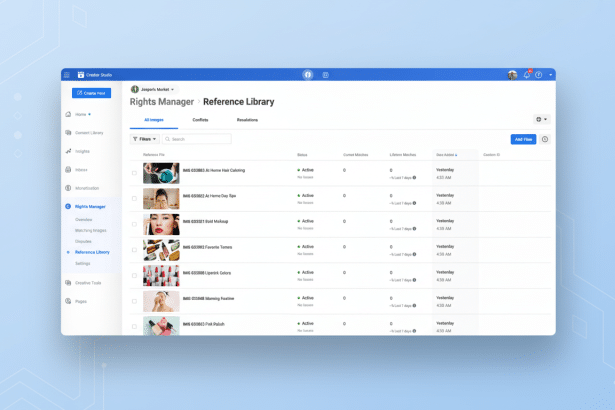Open the Morning Routine thumbnail

coord(161,301)
